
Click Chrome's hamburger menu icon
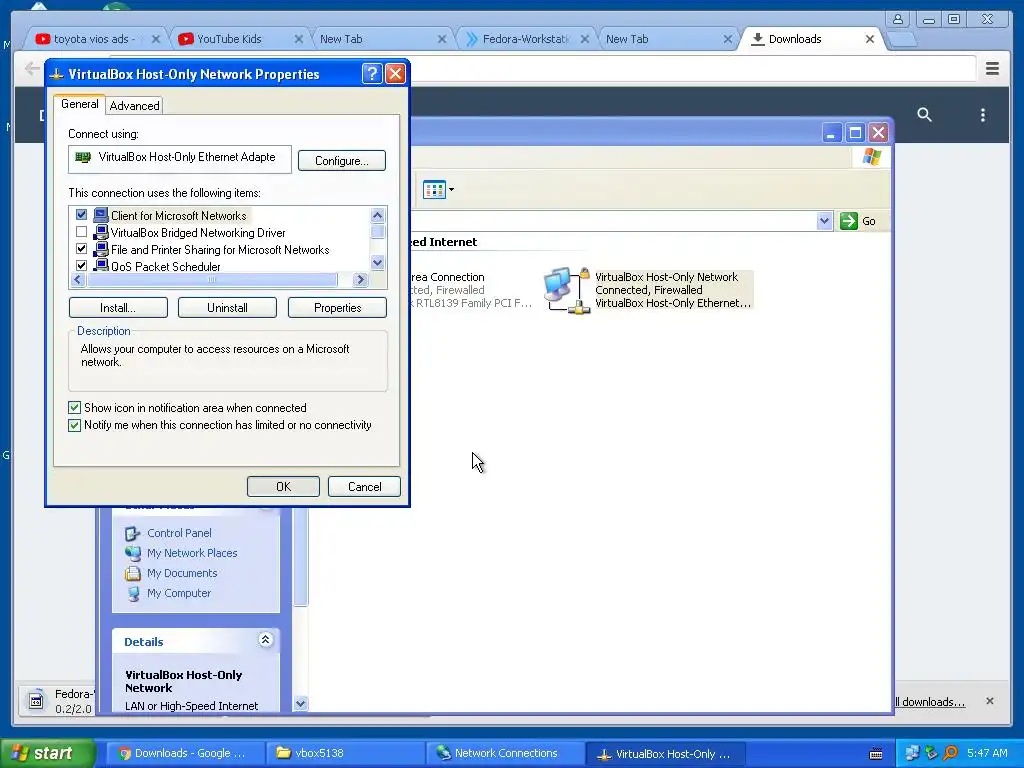[992, 68]
